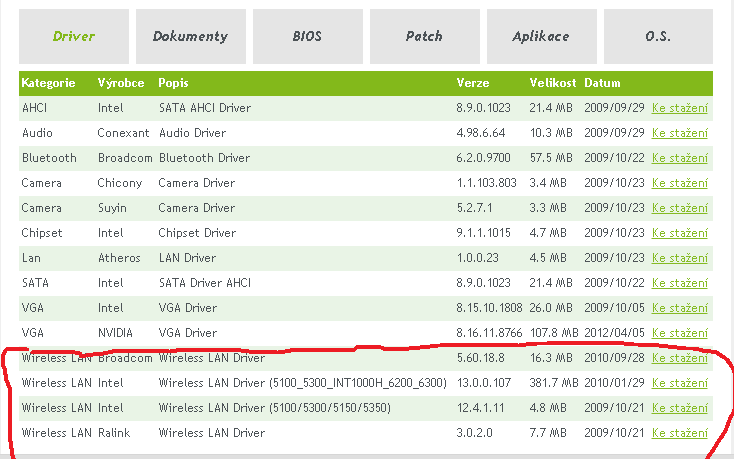Download Intel Wireless LAN Driver (5100/5300/5150/5350)
This screenshot has width=734, height=459.
(x=679, y=408)
